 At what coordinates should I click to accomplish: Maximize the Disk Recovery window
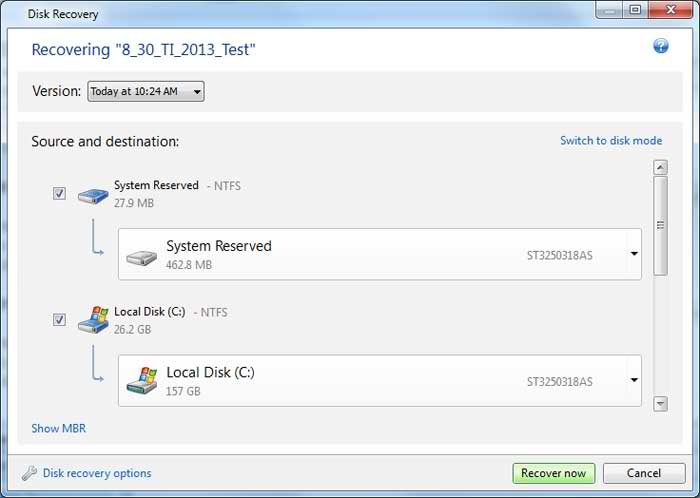(x=635, y=9)
